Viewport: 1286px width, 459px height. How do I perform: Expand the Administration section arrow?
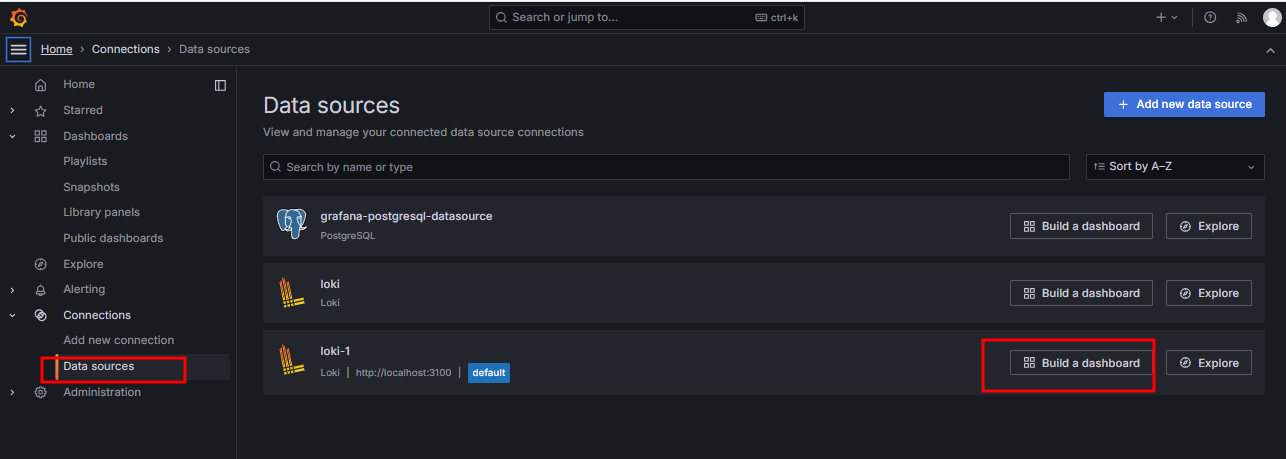[12, 392]
